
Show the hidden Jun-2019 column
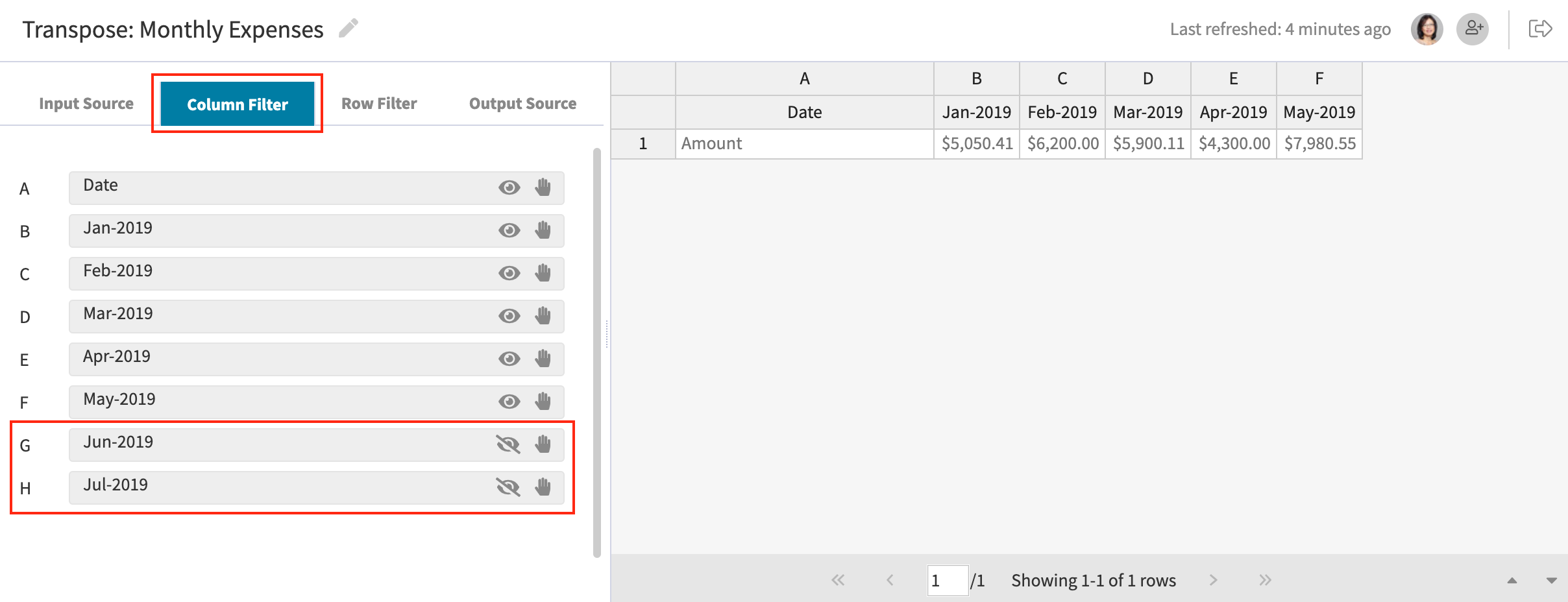(x=509, y=444)
